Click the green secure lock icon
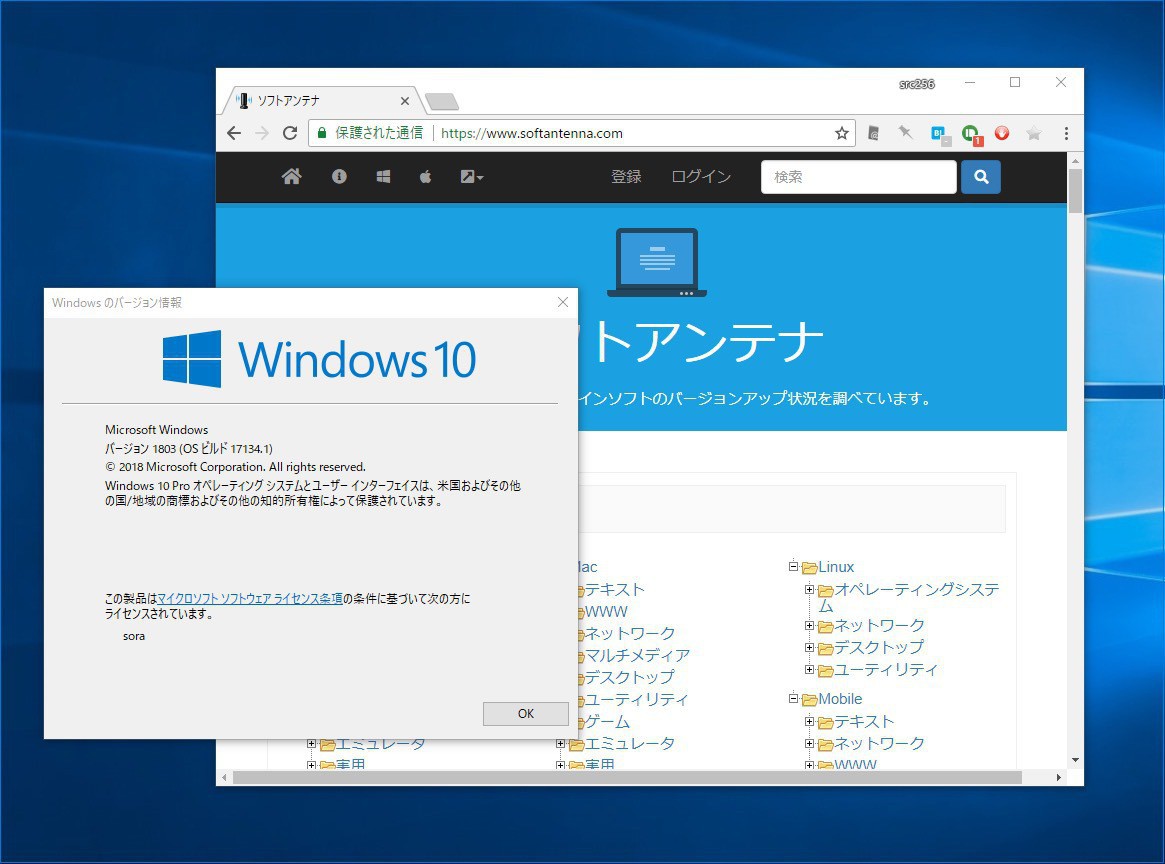This screenshot has width=1165, height=864. [322, 133]
